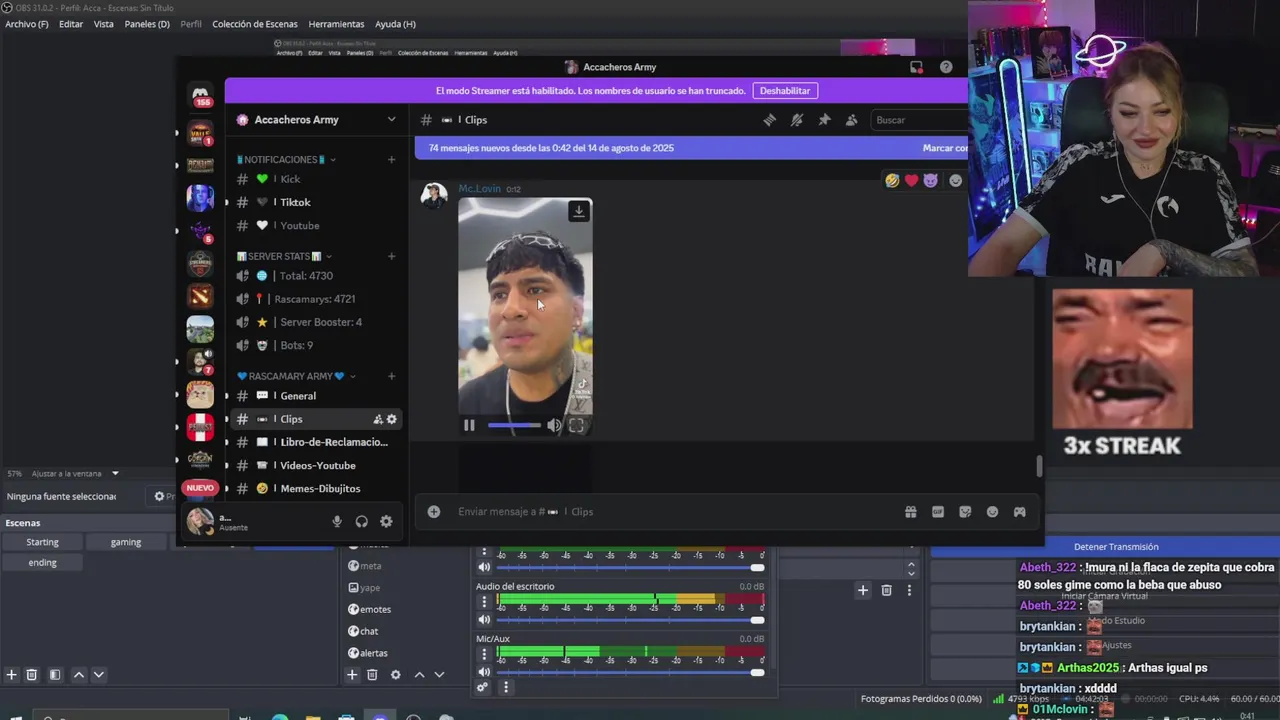React with the purple devil emoji
The image size is (1280, 720).
(931, 180)
